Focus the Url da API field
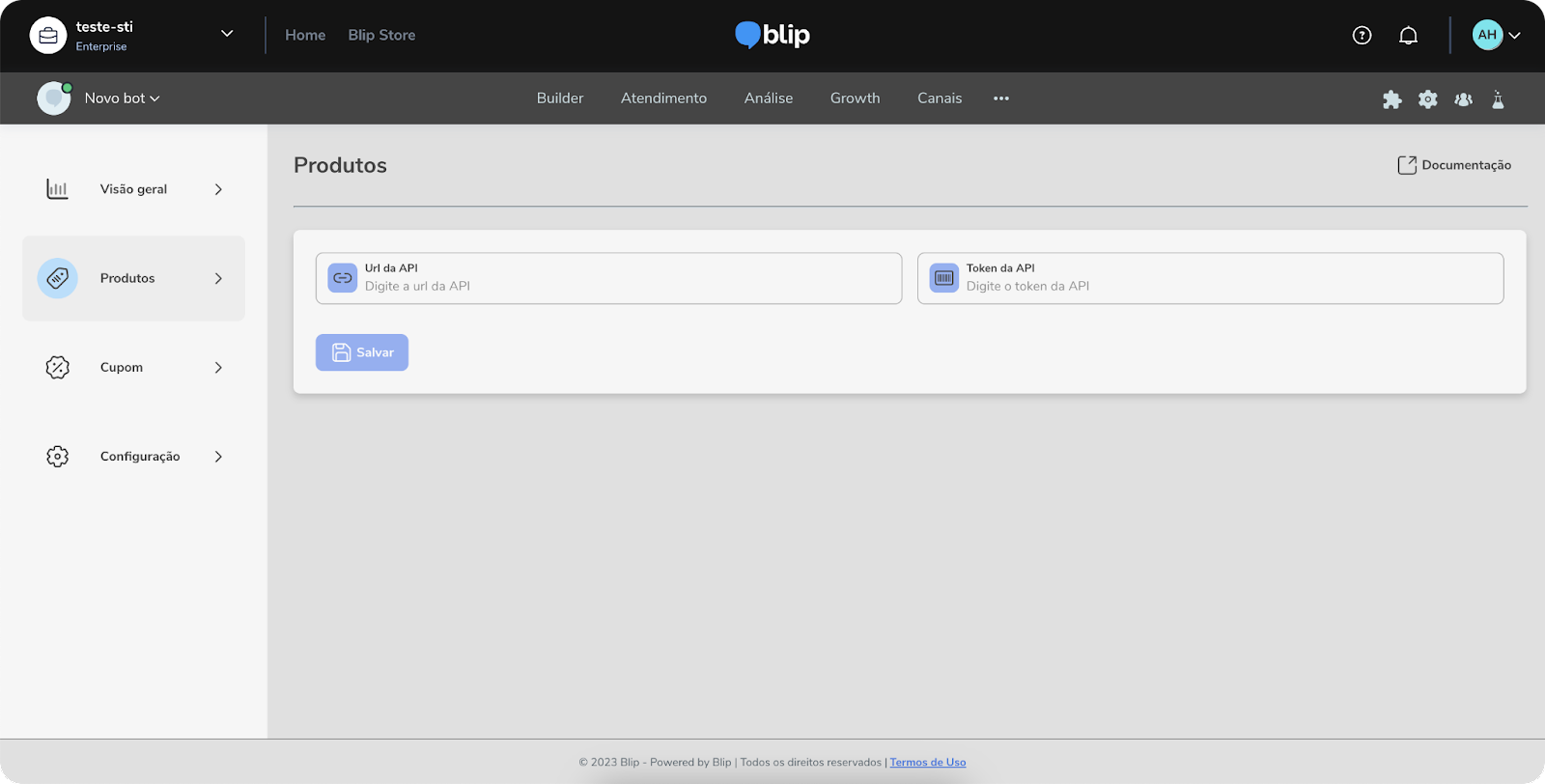This screenshot has width=1545, height=784. click(628, 286)
